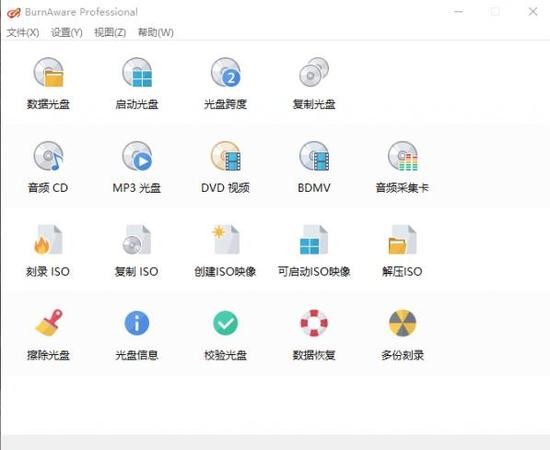This screenshot has height=450, width=550.
Task: Select the 光盘跨度 disc span icon
Action: tap(226, 72)
